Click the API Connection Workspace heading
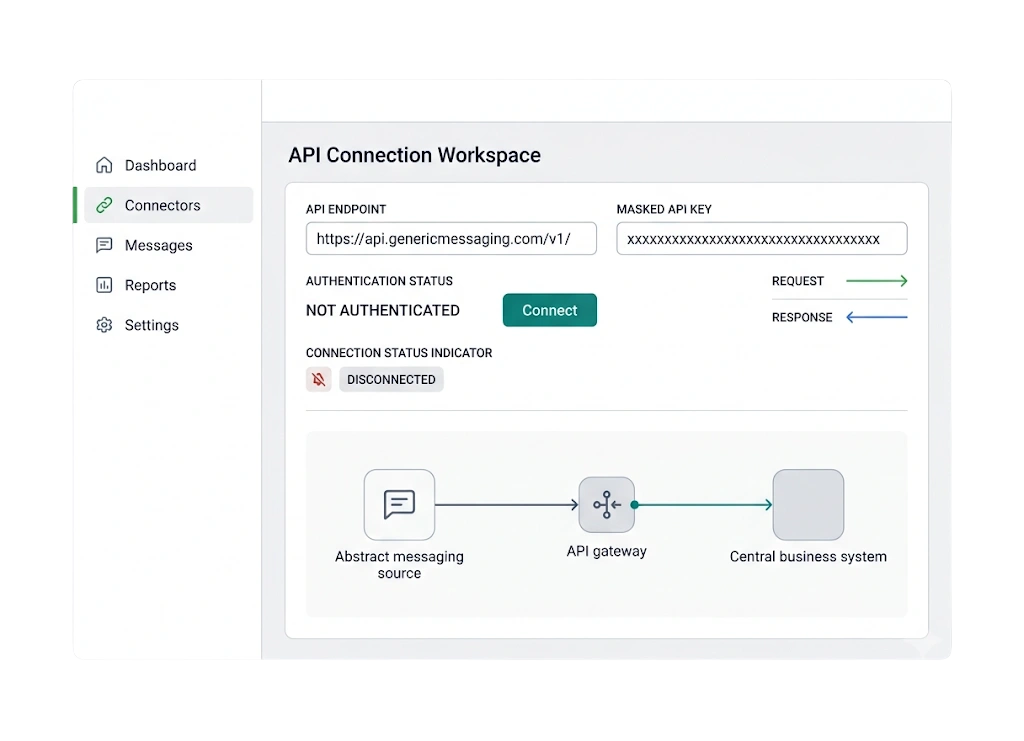1024x741 pixels. coord(415,155)
